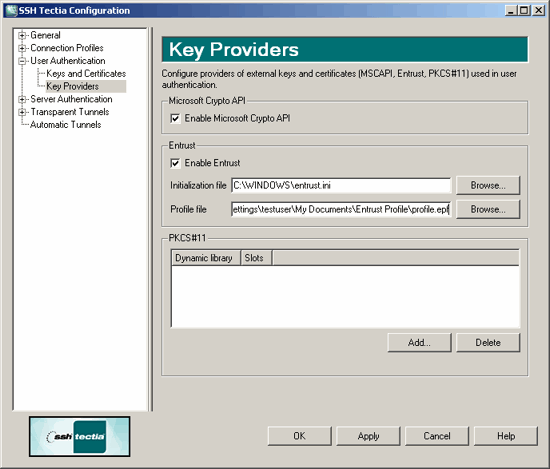Click the Apply button
The image size is (550, 469).
tap(368, 436)
